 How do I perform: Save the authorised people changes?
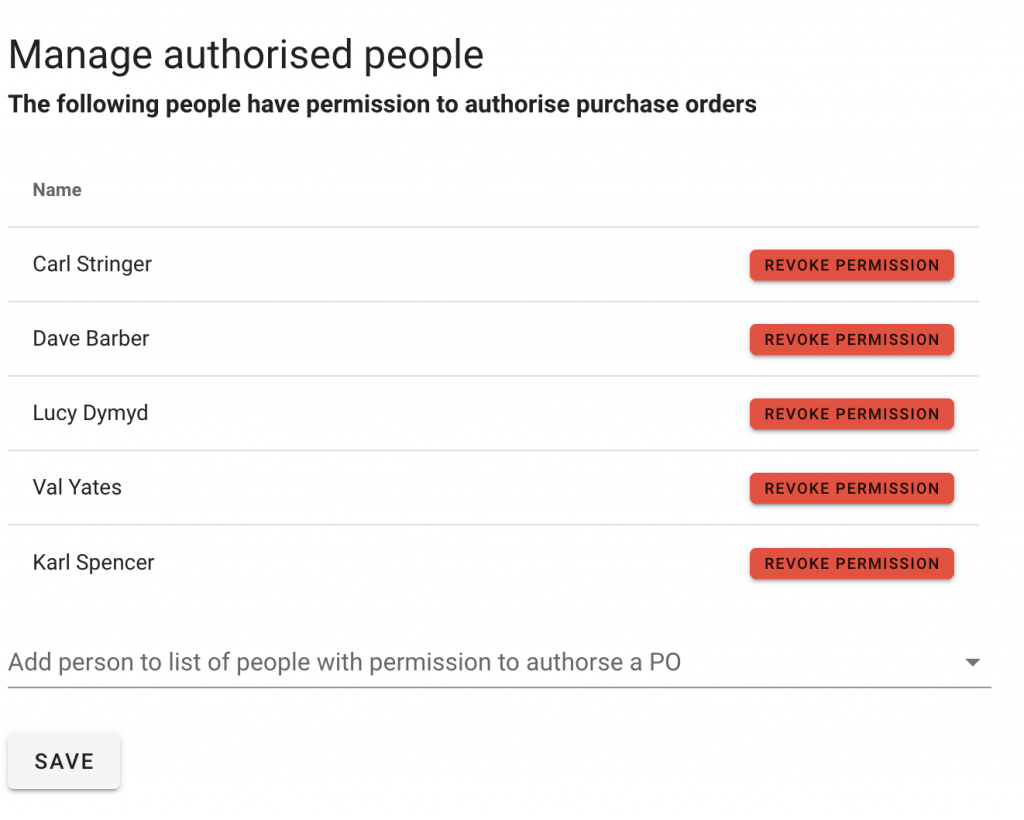(64, 761)
